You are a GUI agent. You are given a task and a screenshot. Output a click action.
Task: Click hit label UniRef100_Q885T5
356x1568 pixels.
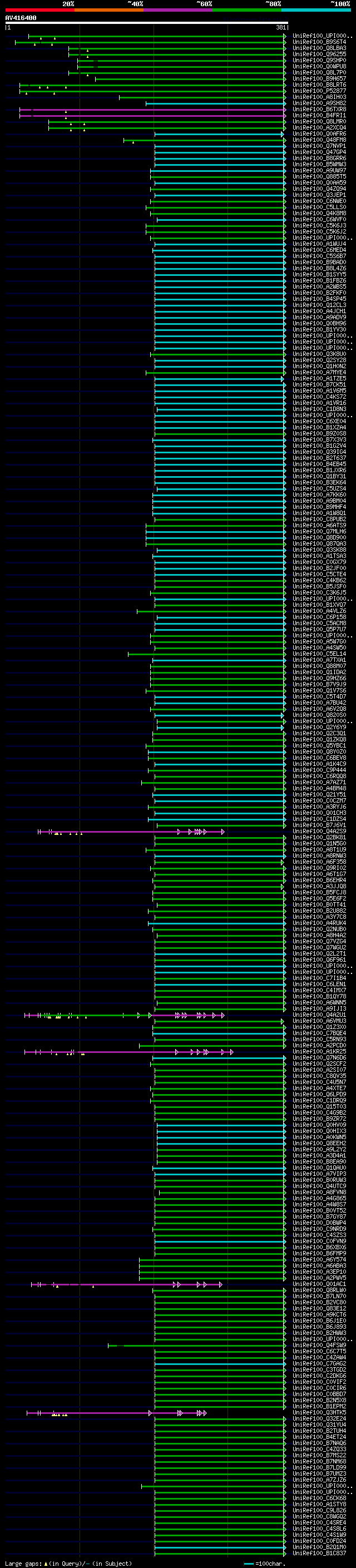(x=319, y=176)
